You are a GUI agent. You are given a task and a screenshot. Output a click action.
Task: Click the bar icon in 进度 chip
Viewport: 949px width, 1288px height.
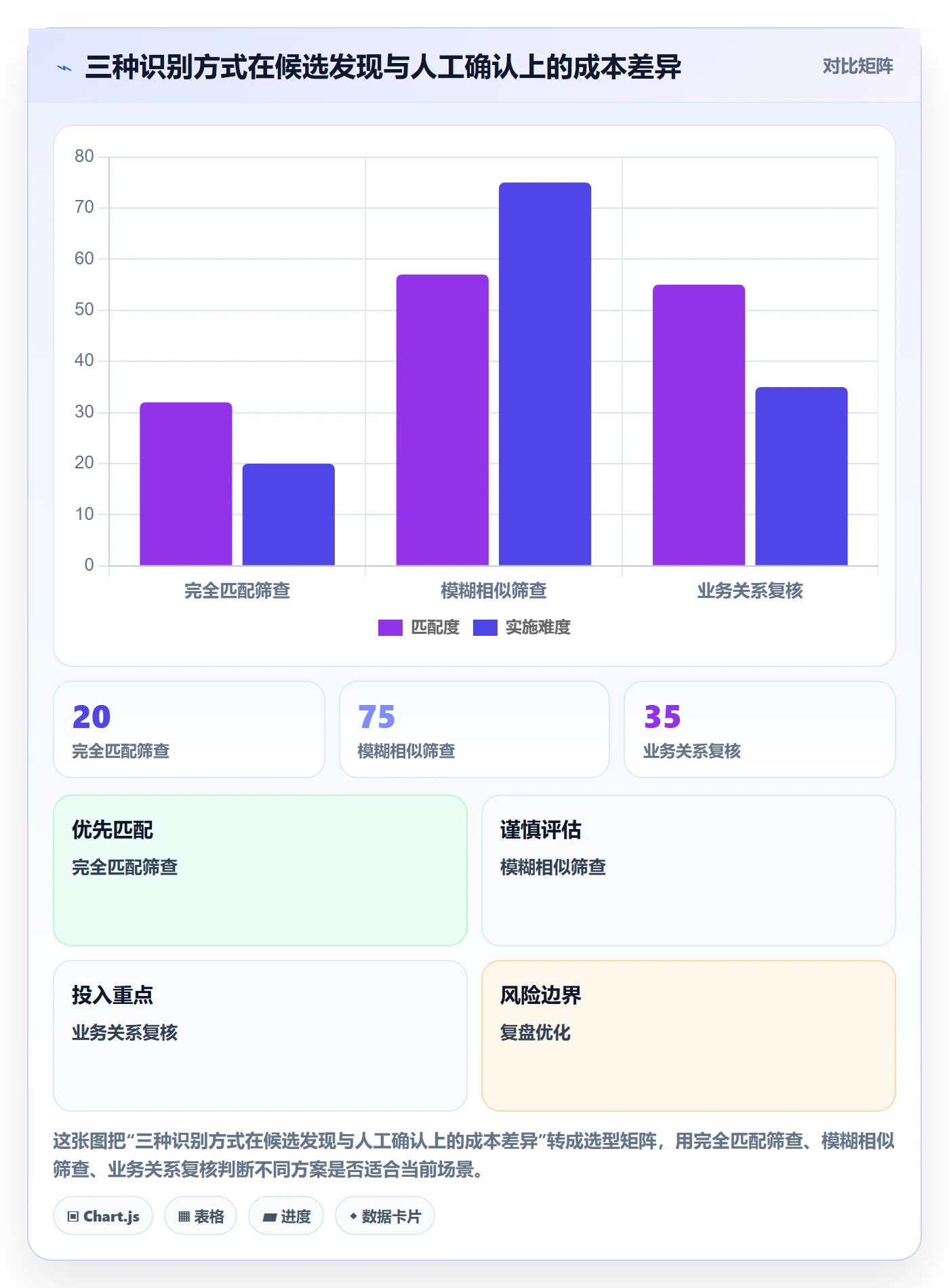click(269, 1217)
